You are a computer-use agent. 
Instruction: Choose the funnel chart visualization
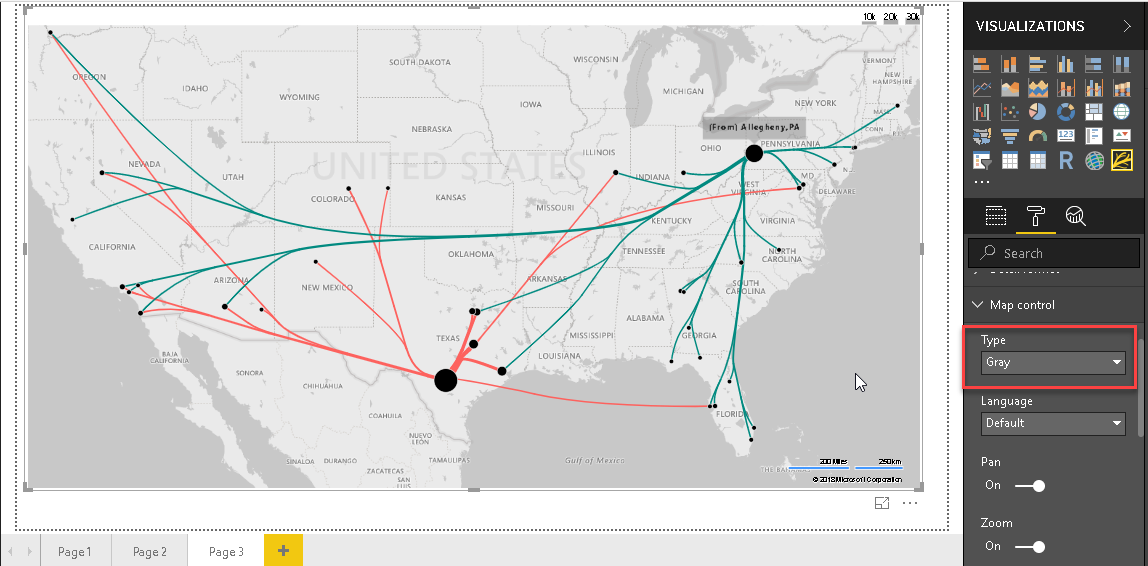coord(1009,136)
